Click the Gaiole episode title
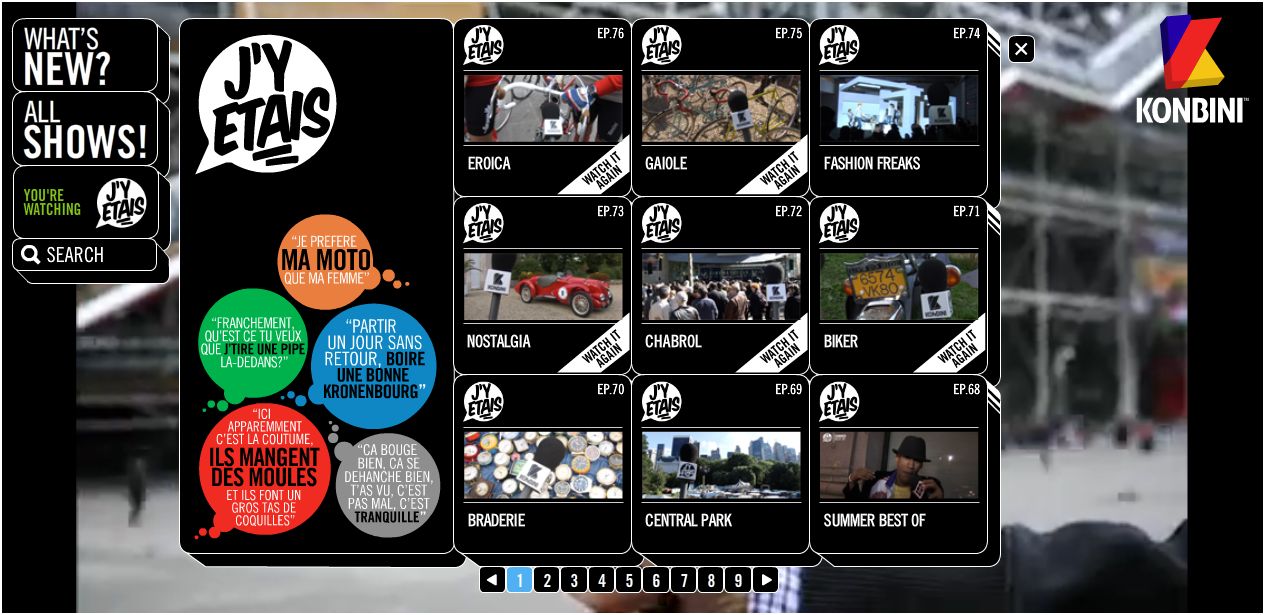This screenshot has width=1265, height=615. tap(666, 163)
